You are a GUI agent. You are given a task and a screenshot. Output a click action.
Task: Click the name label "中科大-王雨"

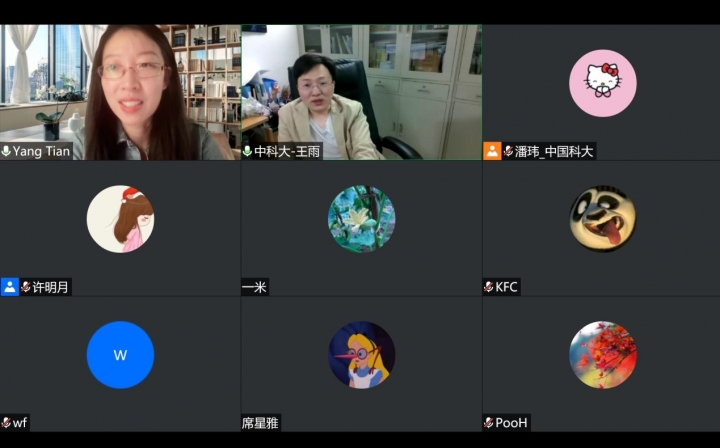click(x=287, y=151)
